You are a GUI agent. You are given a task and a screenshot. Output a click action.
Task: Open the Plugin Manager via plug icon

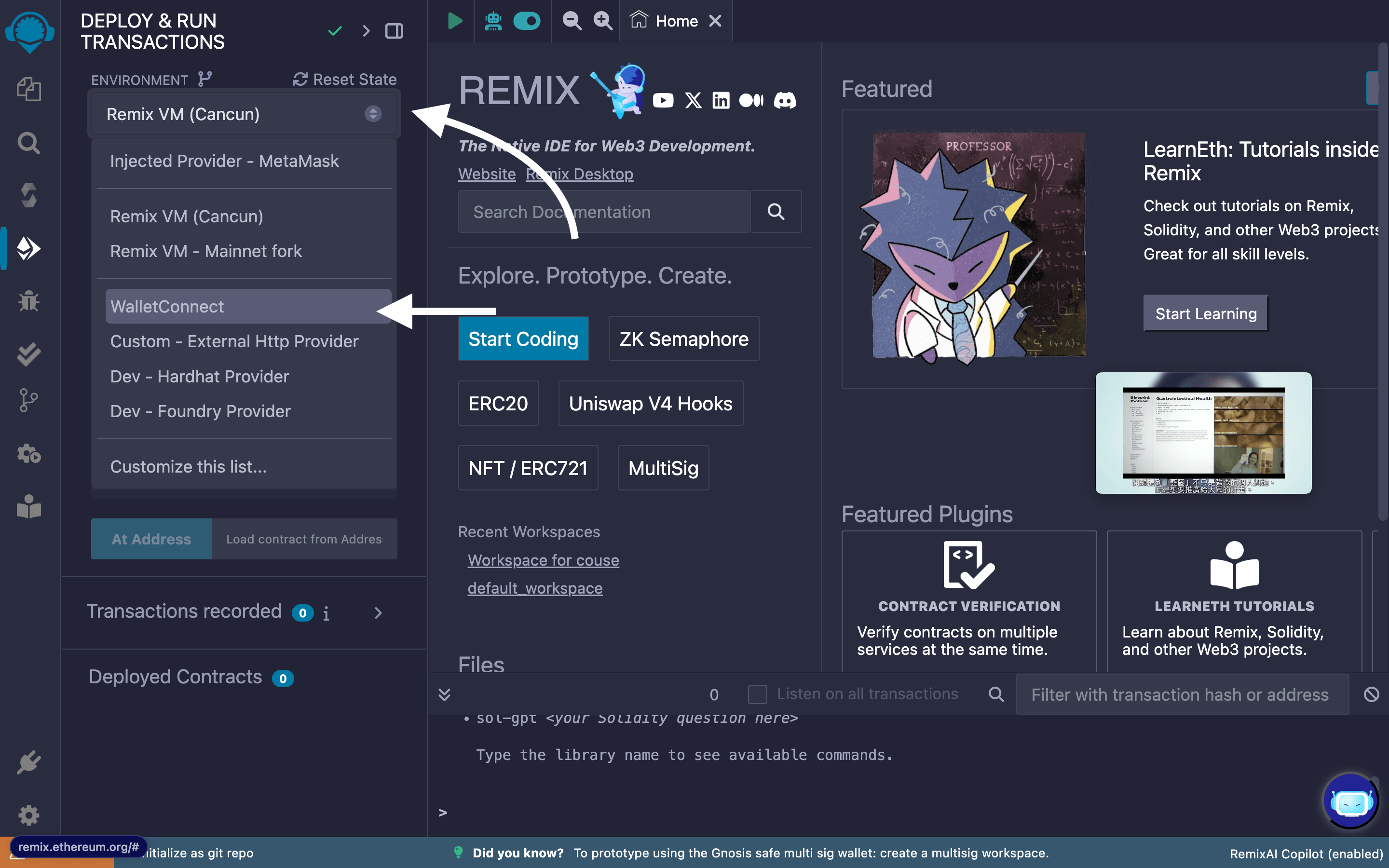click(29, 762)
